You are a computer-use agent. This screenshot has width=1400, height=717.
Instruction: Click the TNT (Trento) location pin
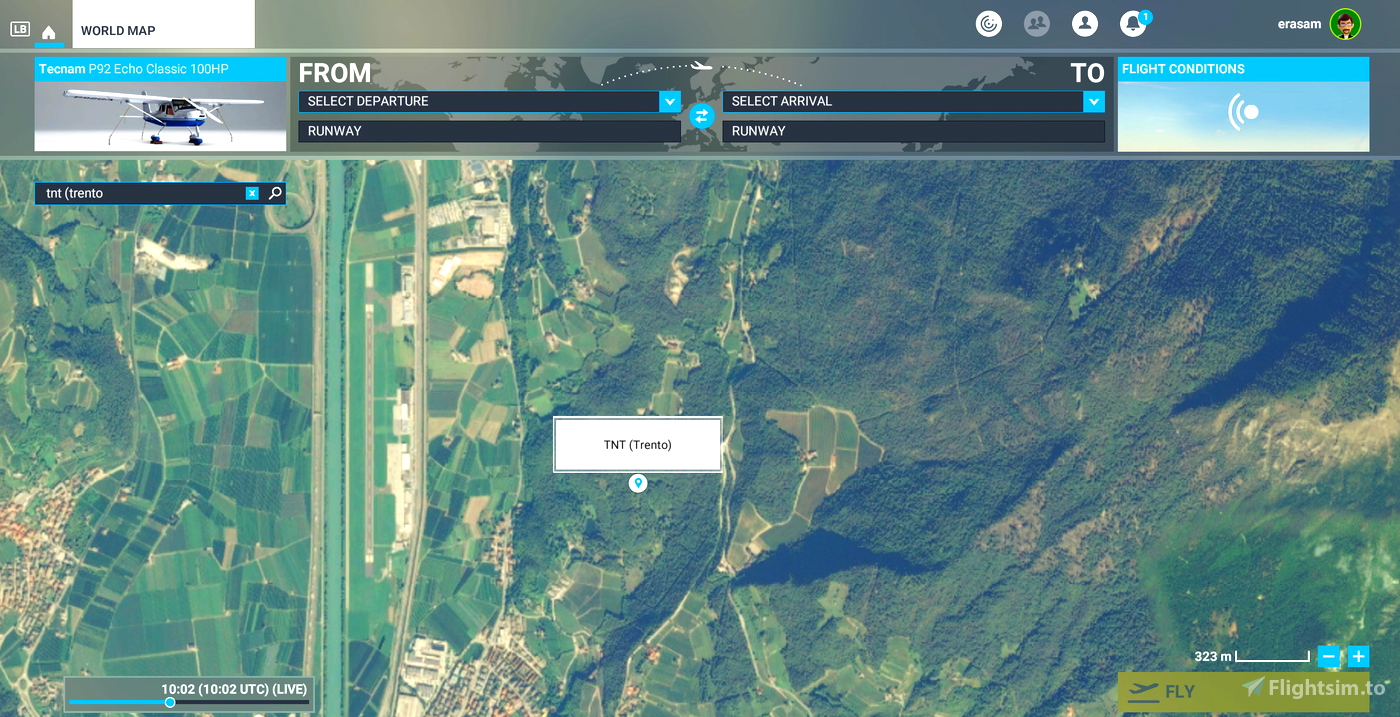click(x=638, y=484)
